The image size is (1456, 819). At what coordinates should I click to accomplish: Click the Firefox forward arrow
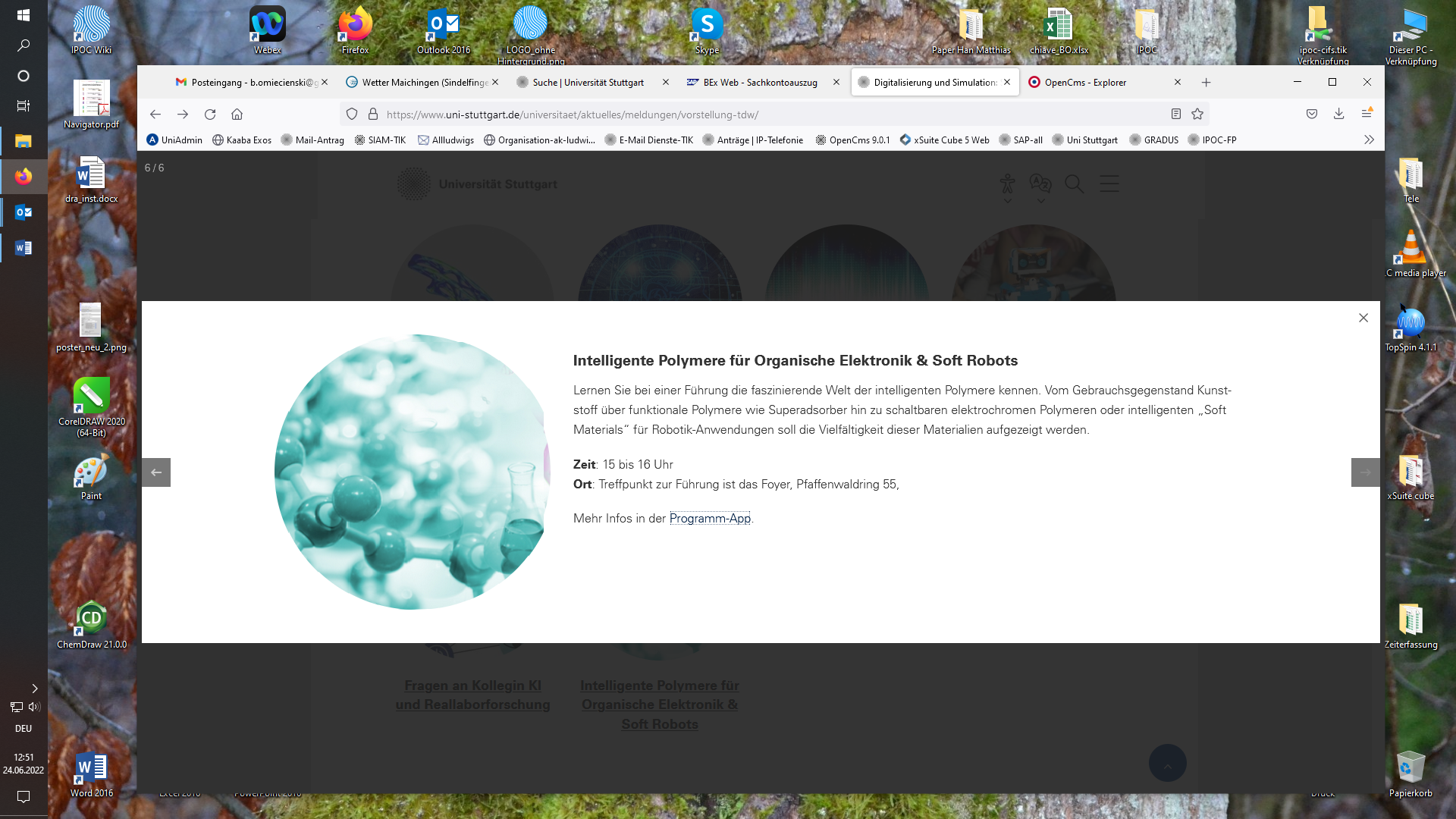(183, 115)
